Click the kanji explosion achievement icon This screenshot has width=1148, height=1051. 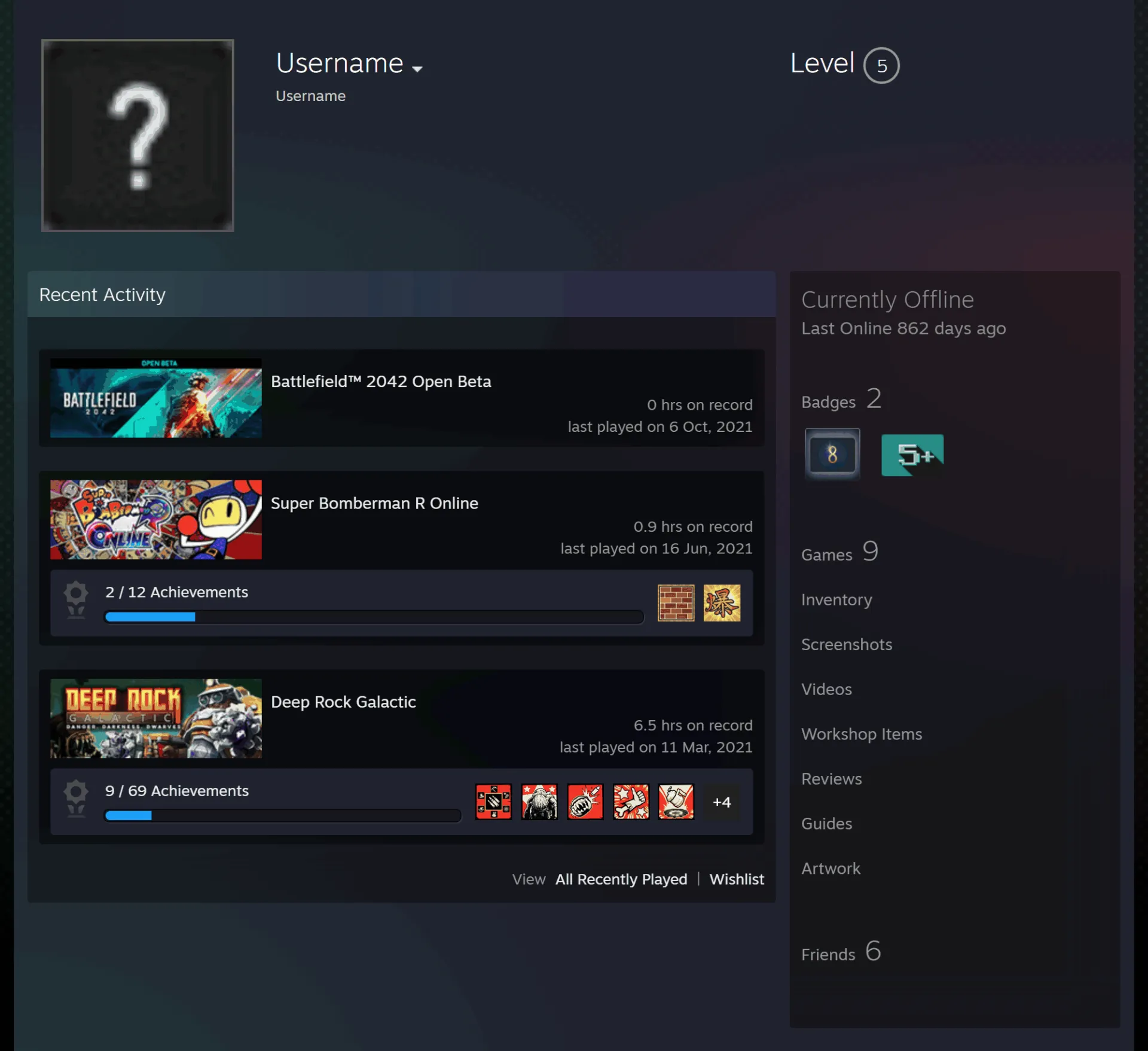coord(722,603)
